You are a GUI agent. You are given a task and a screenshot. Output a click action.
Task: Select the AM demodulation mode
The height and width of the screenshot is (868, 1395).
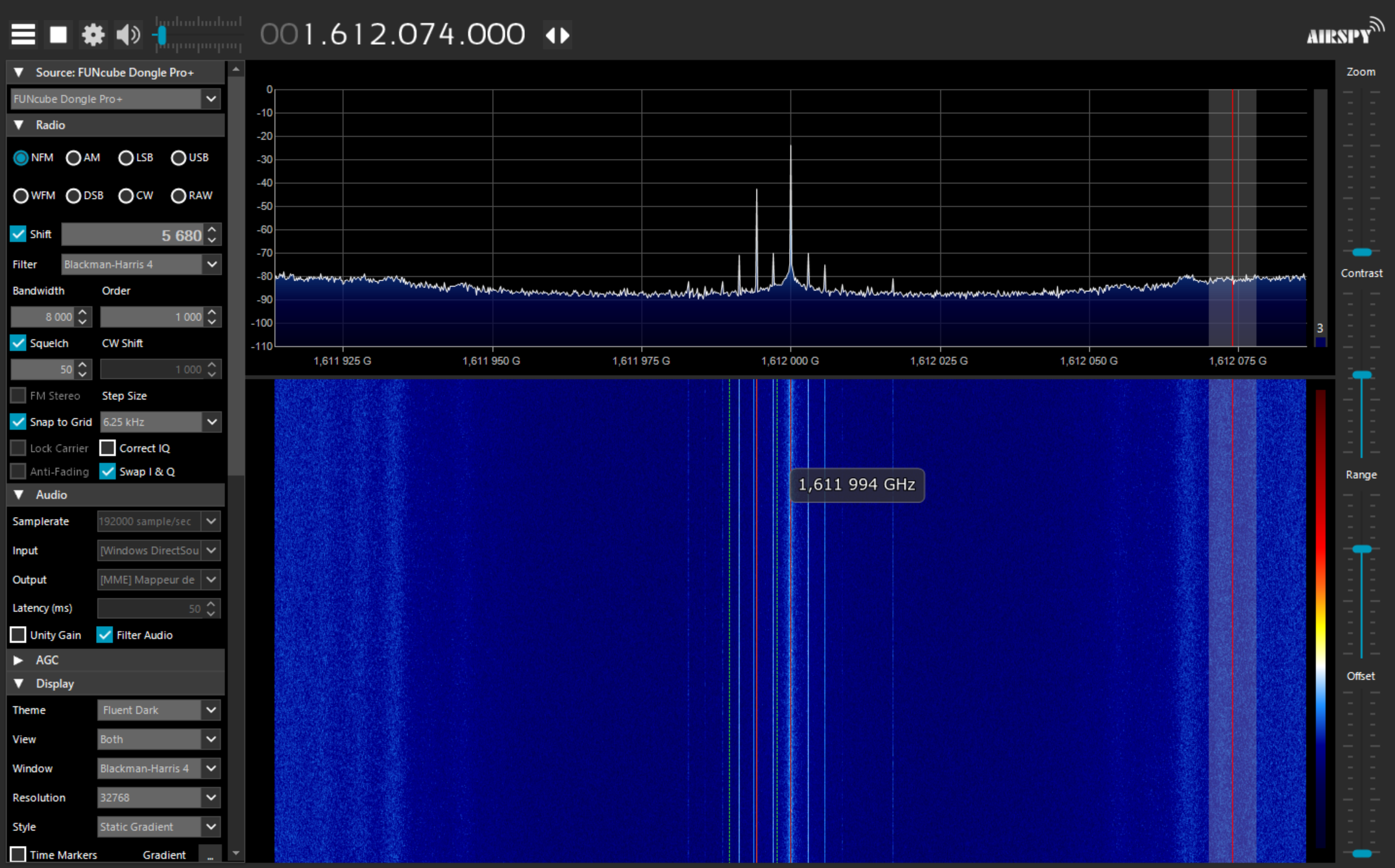point(74,158)
